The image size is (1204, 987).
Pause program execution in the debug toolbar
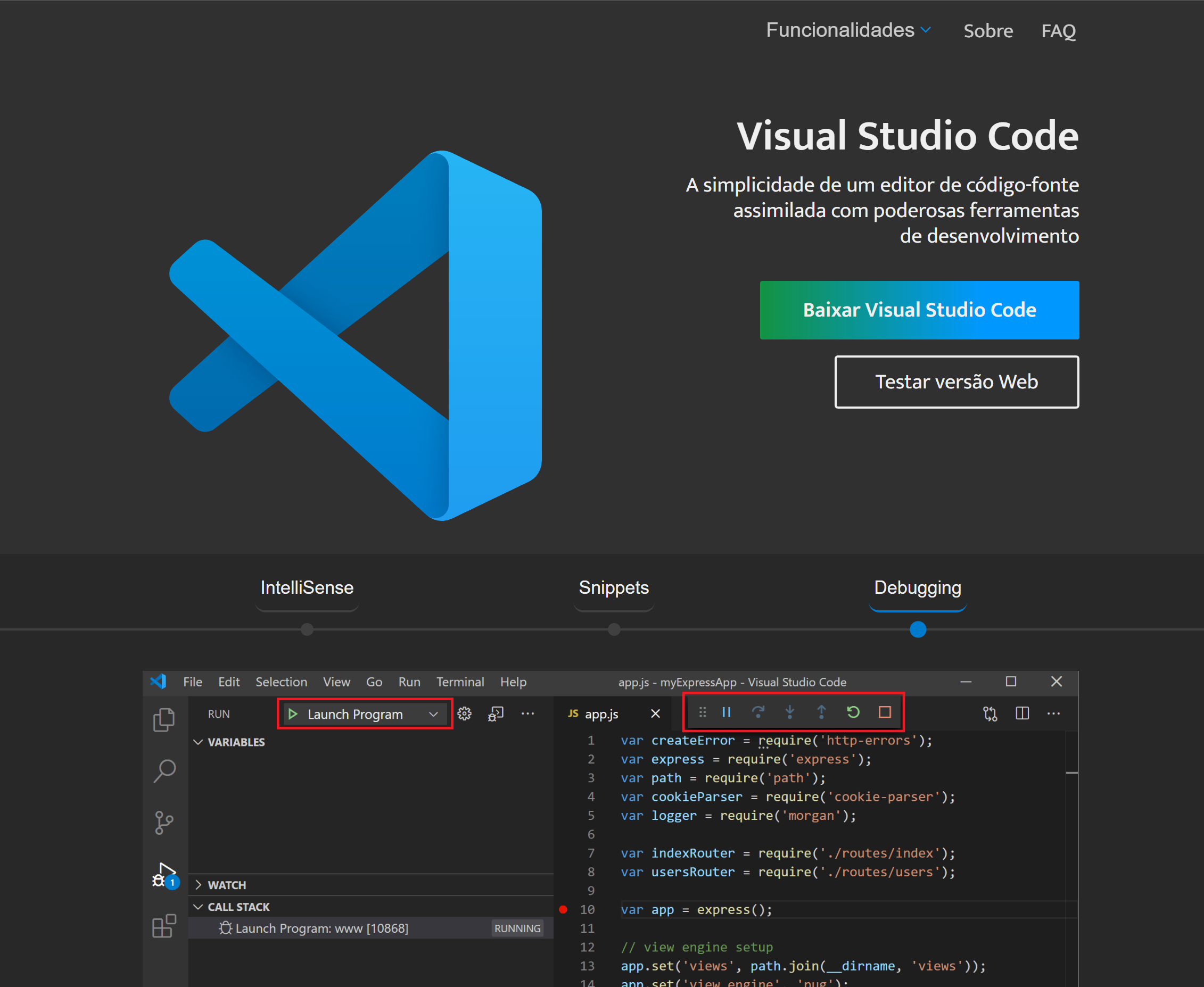click(726, 712)
